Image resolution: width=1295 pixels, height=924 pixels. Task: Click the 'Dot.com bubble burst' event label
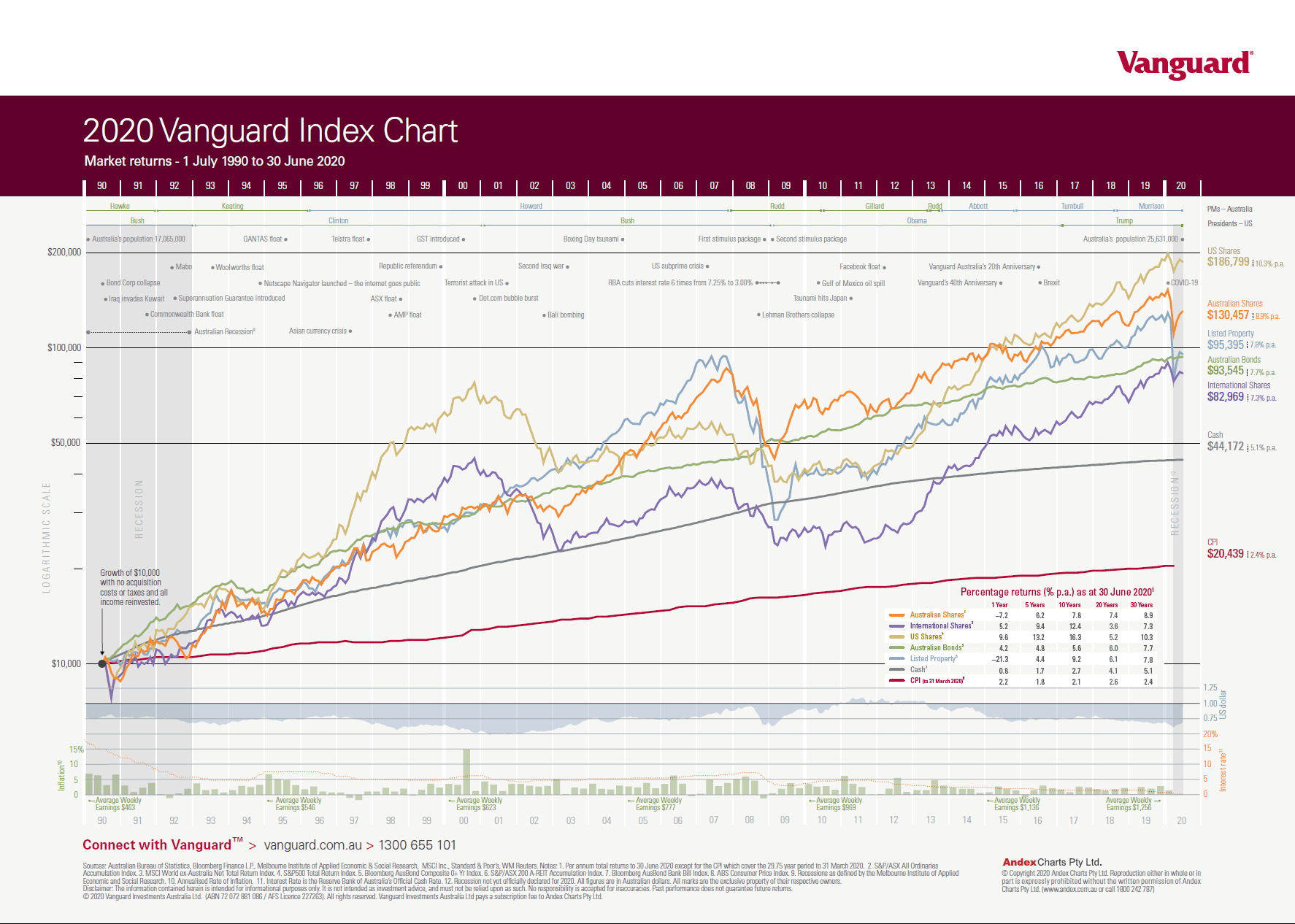(508, 298)
